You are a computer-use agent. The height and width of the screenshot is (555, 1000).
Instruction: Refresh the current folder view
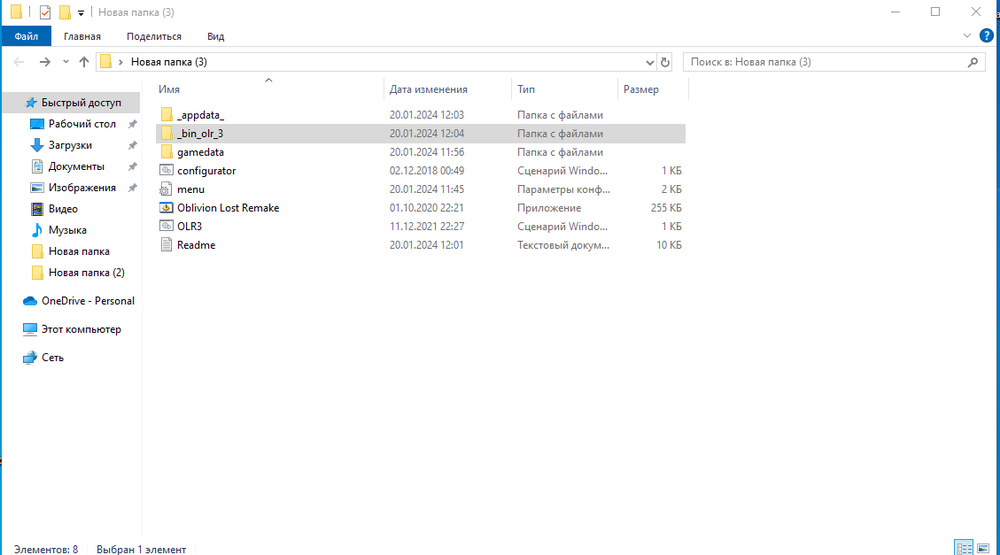click(665, 62)
